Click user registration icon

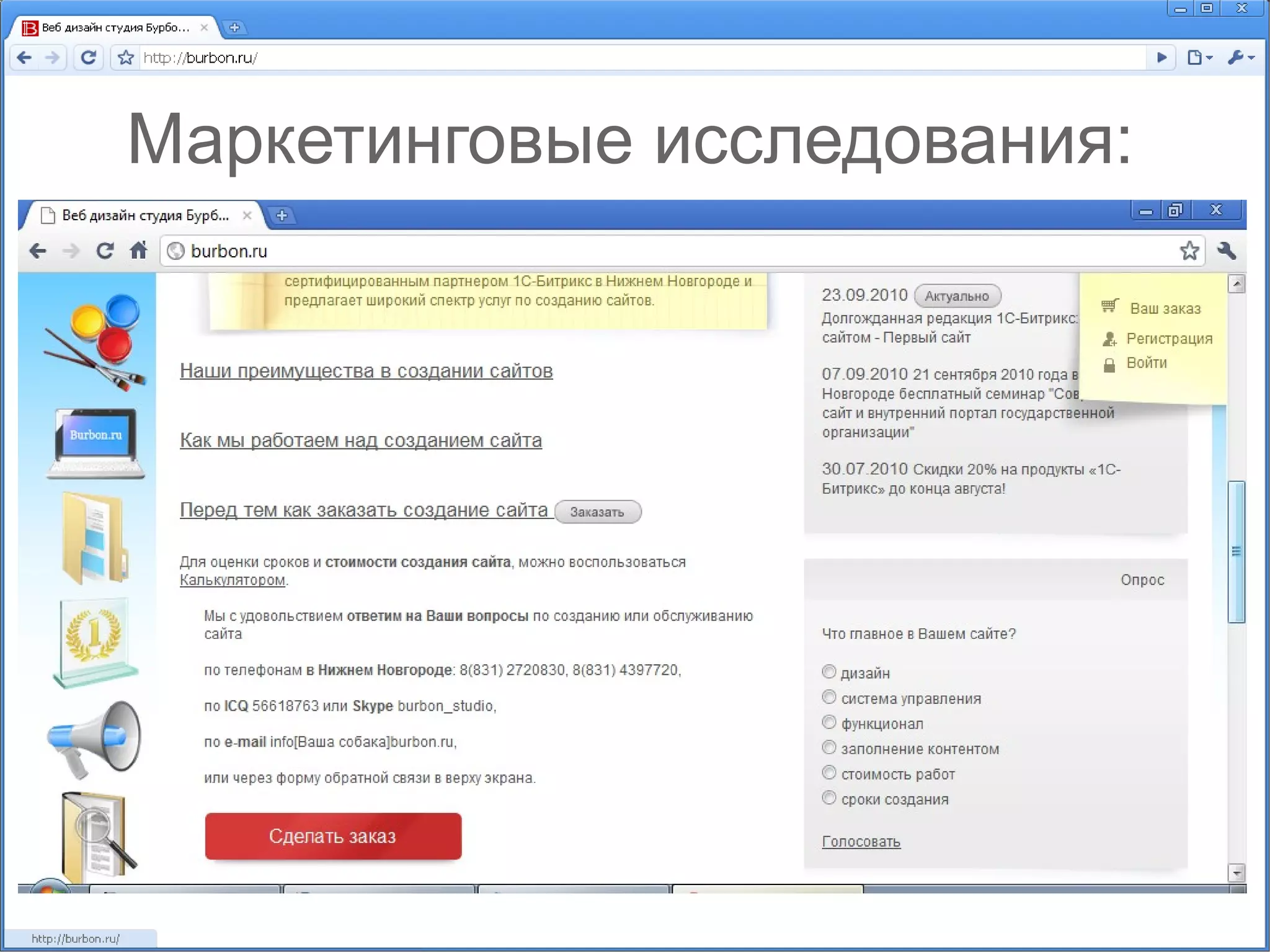coord(1109,339)
